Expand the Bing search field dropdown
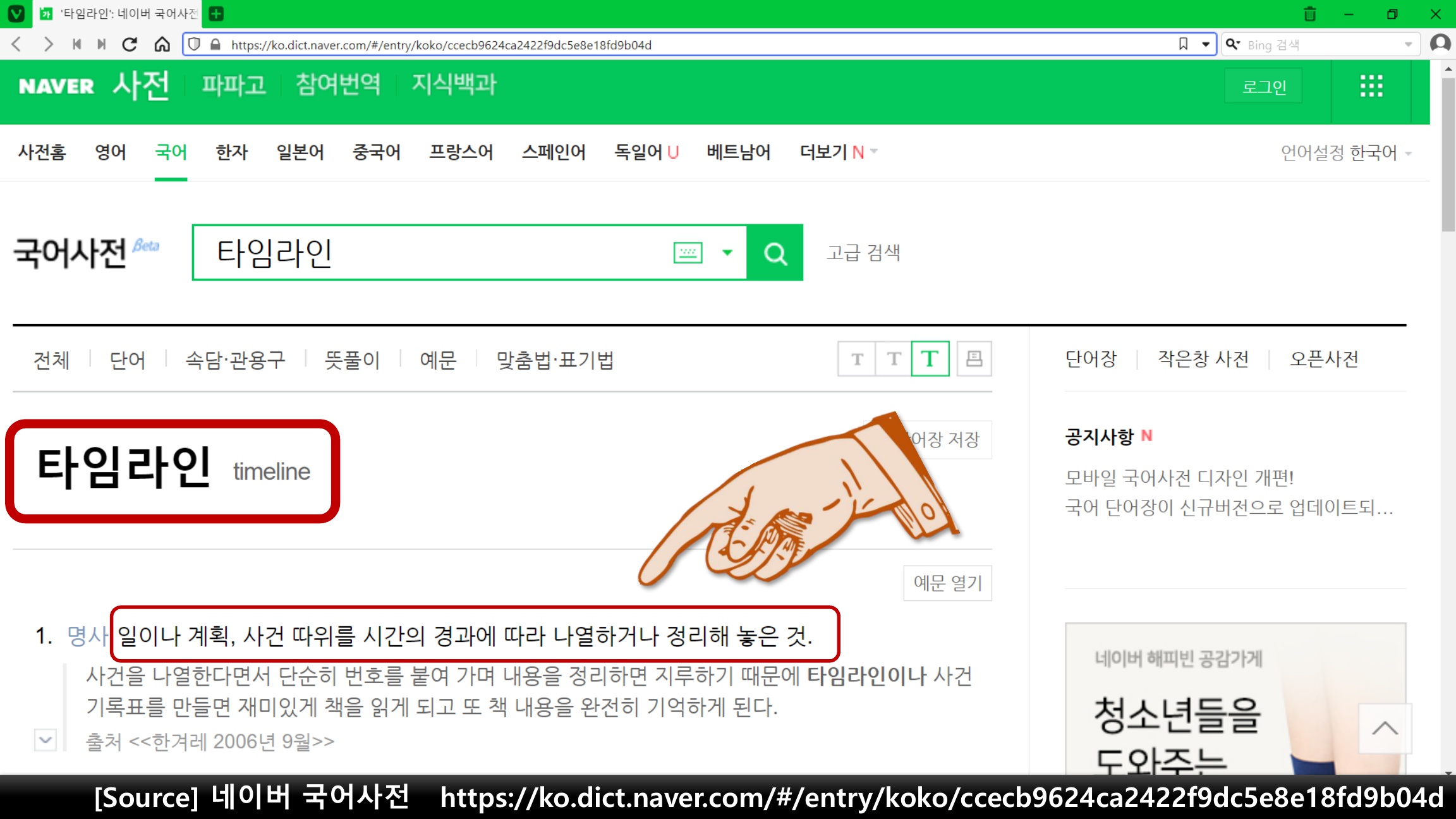The width and height of the screenshot is (1456, 819). pyautogui.click(x=1408, y=44)
